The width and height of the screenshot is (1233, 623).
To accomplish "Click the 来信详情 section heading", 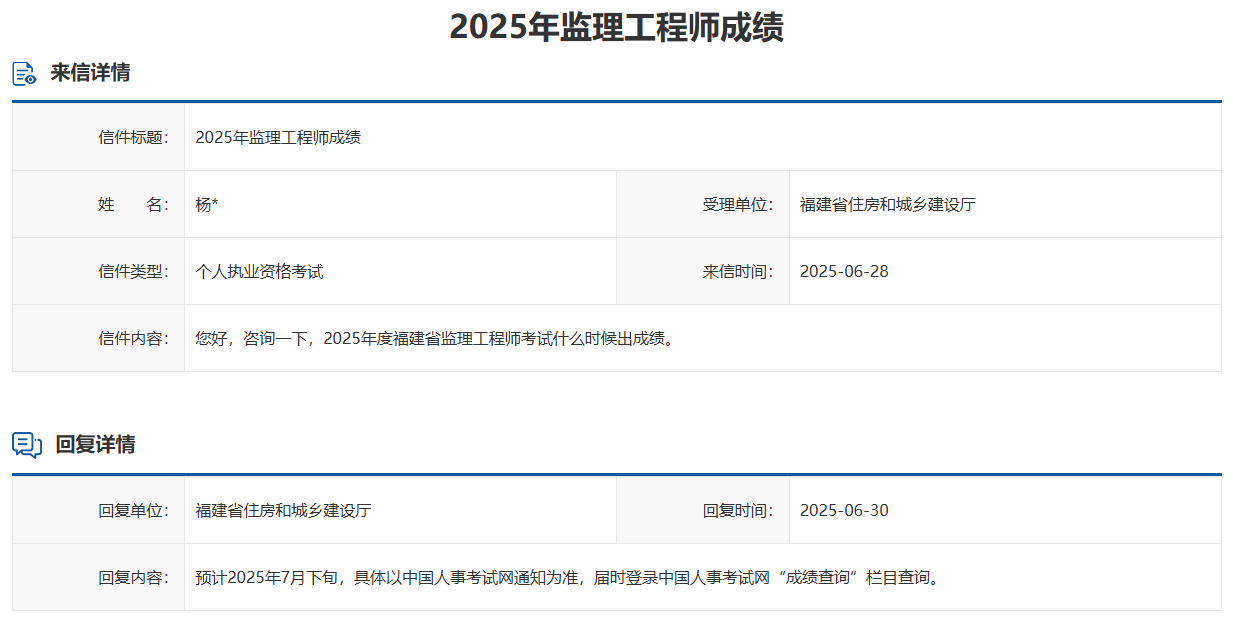I will pyautogui.click(x=90, y=73).
